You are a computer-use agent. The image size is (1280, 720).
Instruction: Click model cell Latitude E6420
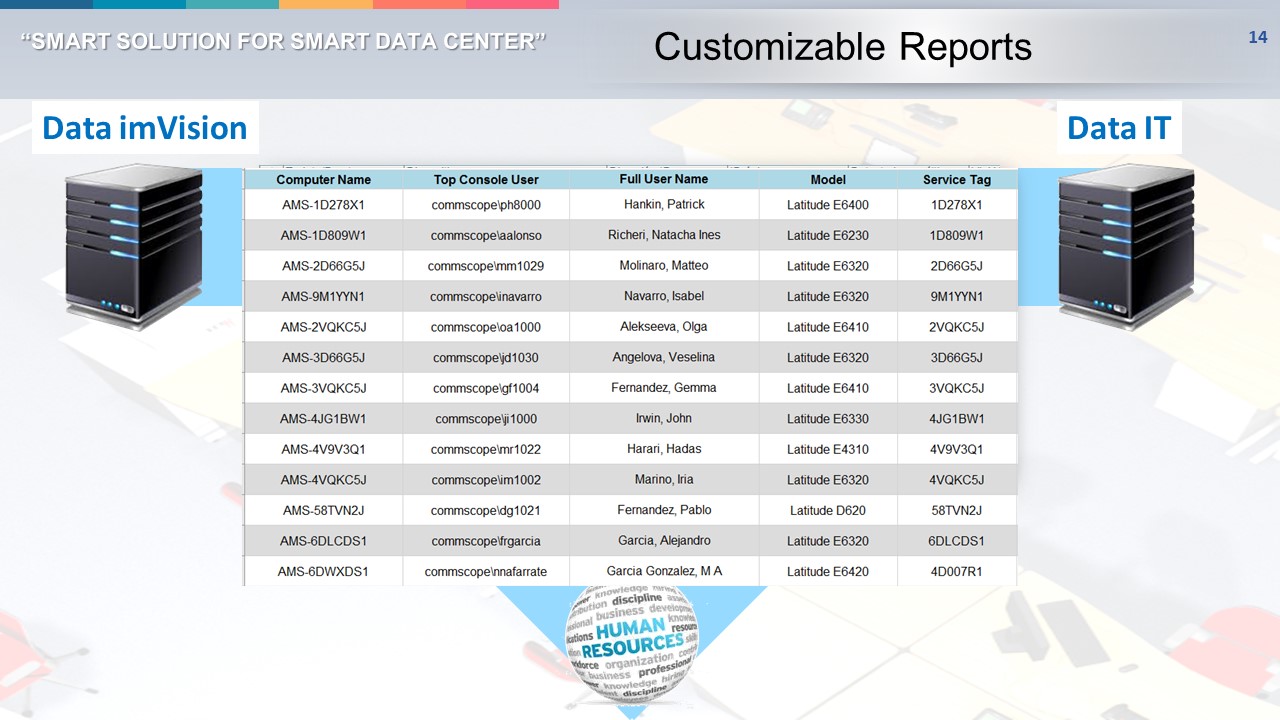tap(828, 572)
